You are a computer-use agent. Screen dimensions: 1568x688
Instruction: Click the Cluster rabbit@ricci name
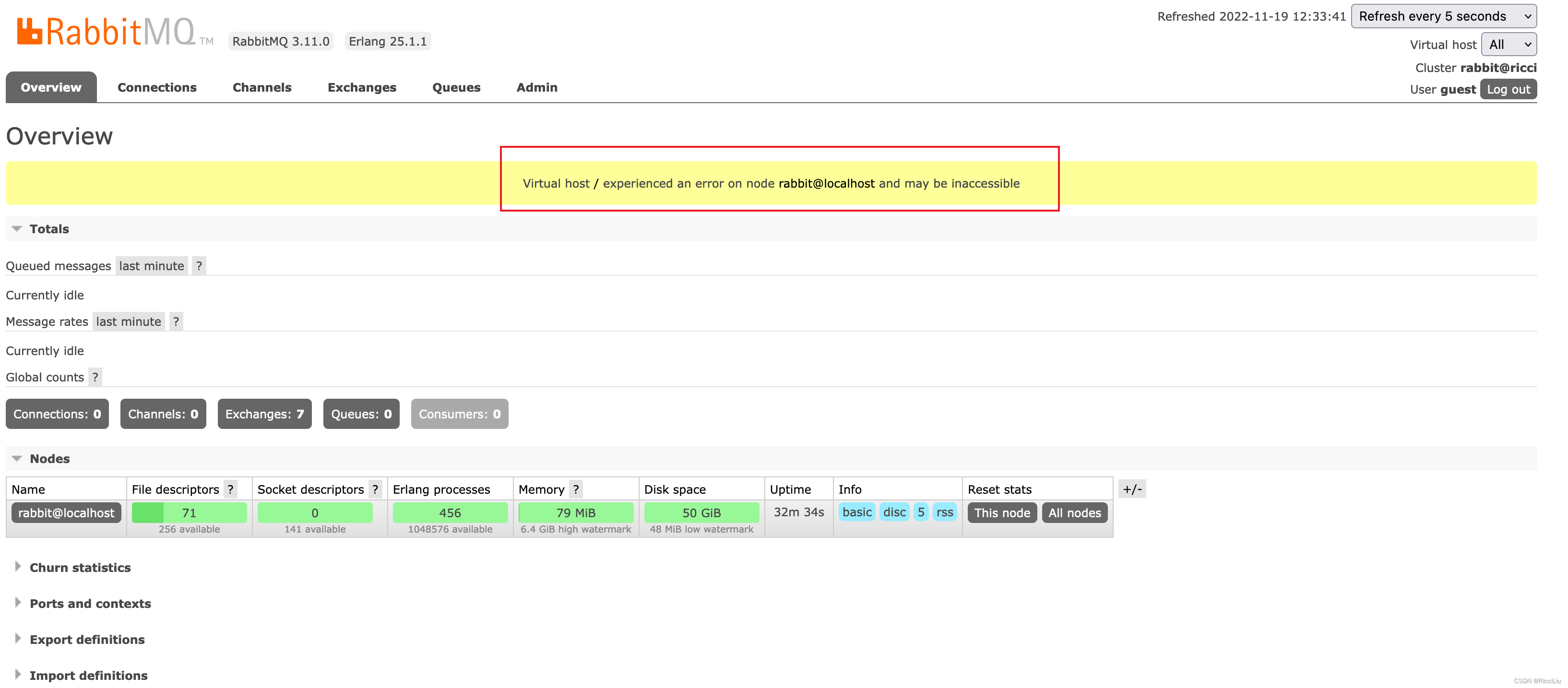1498,68
